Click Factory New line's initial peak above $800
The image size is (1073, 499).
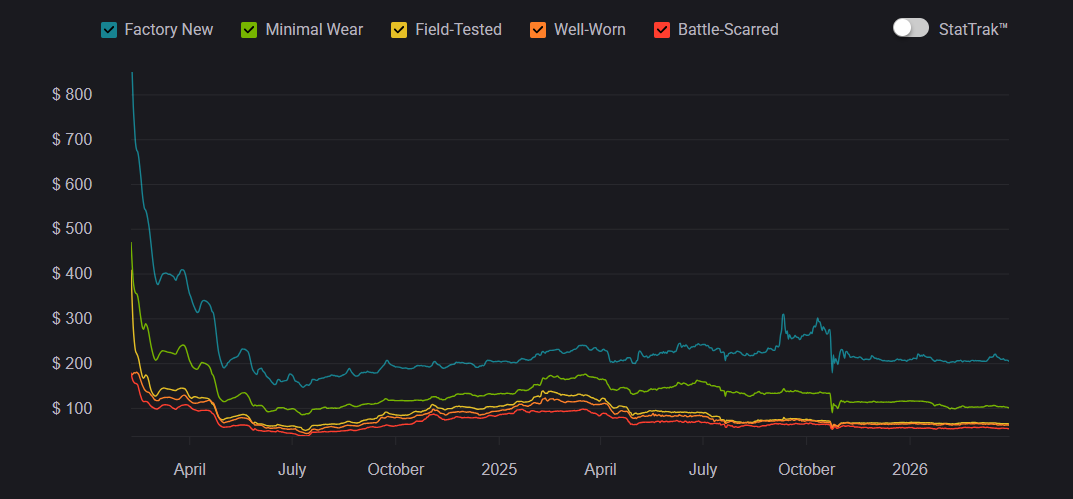(132, 74)
